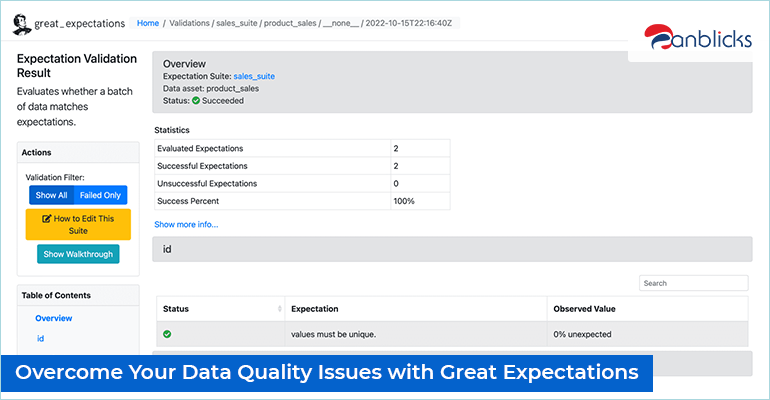Click green check icon in id table row

click(167, 334)
